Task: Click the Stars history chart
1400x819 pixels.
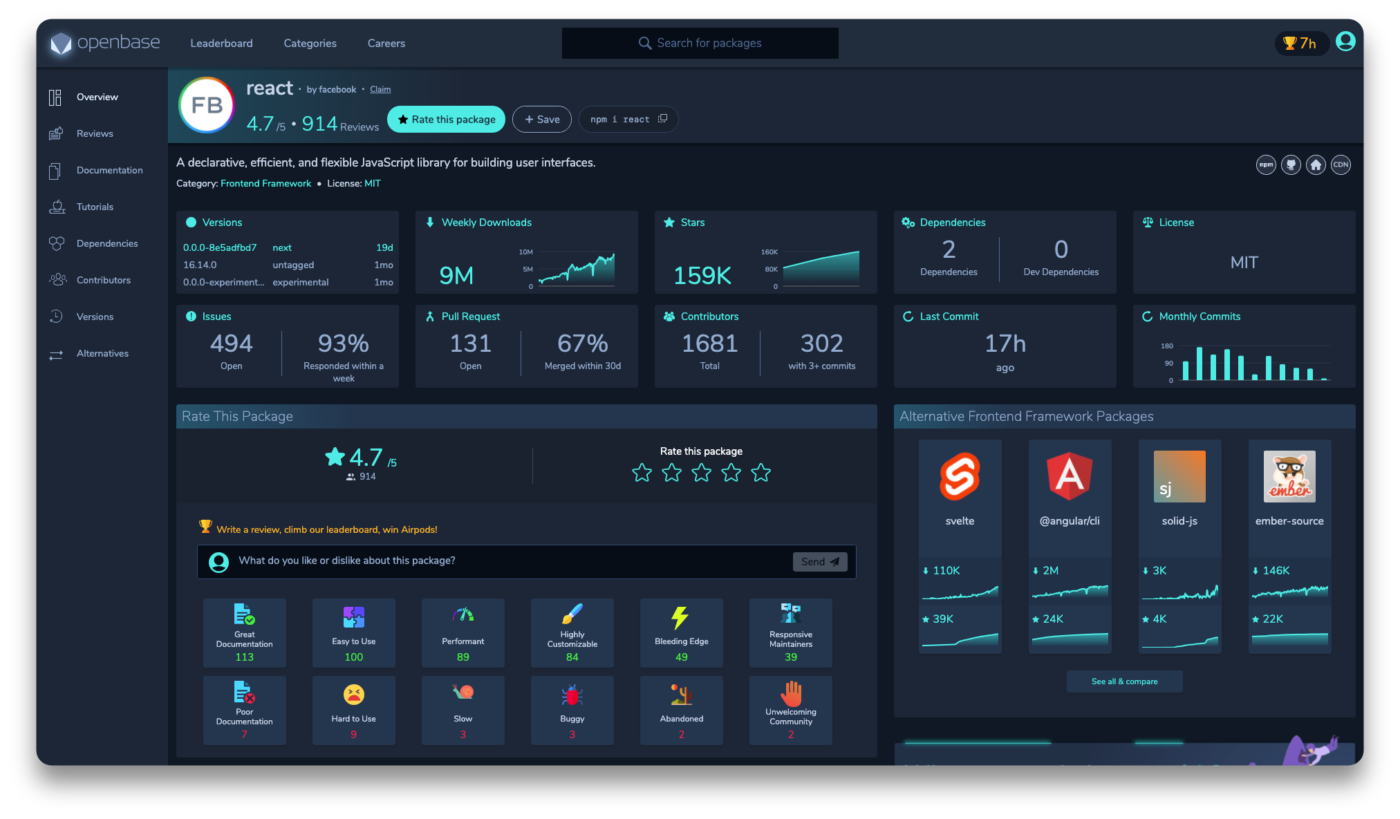Action: 810,268
